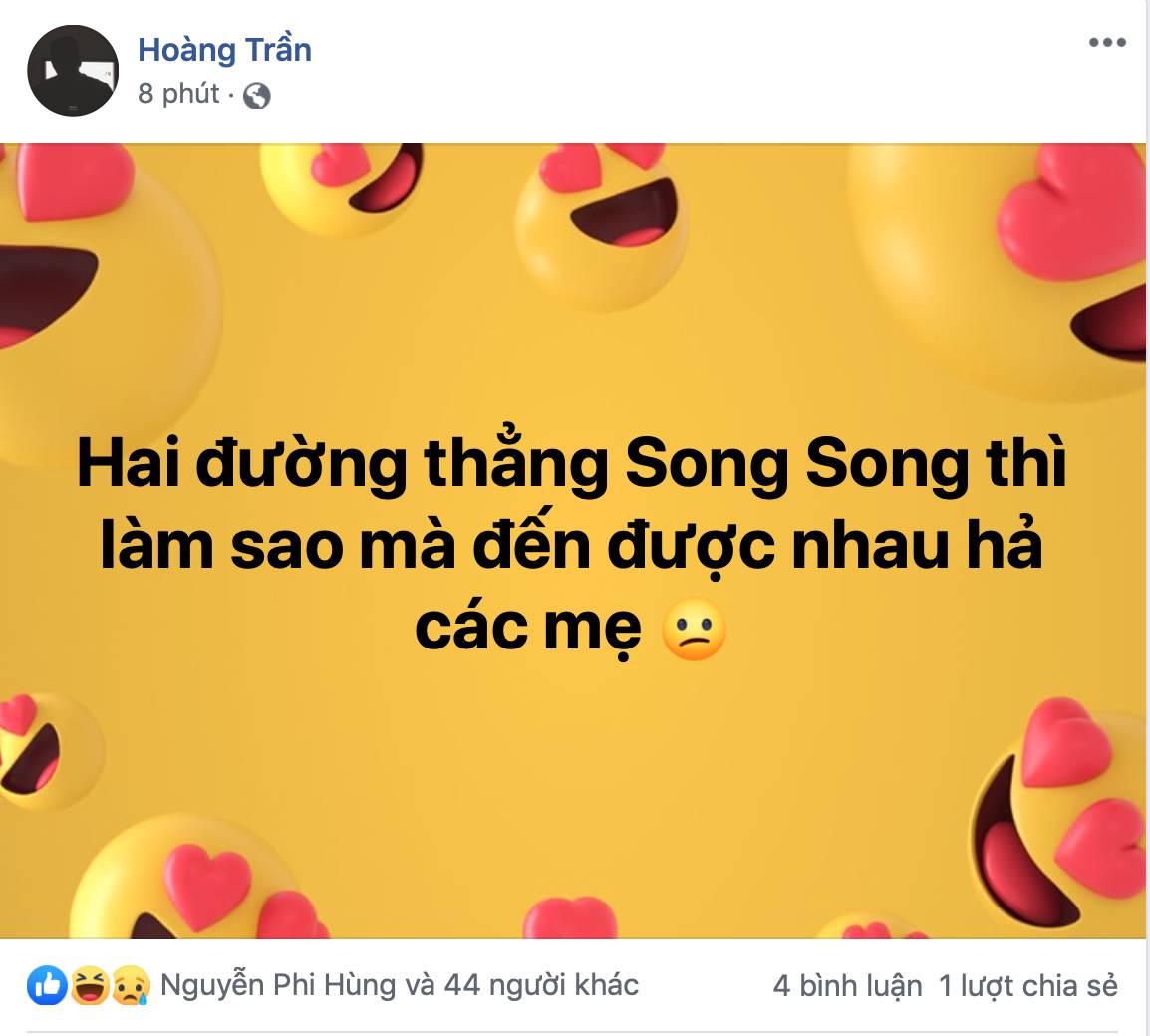Open the privacy selector dropdown beside '8 phút'

(254, 96)
